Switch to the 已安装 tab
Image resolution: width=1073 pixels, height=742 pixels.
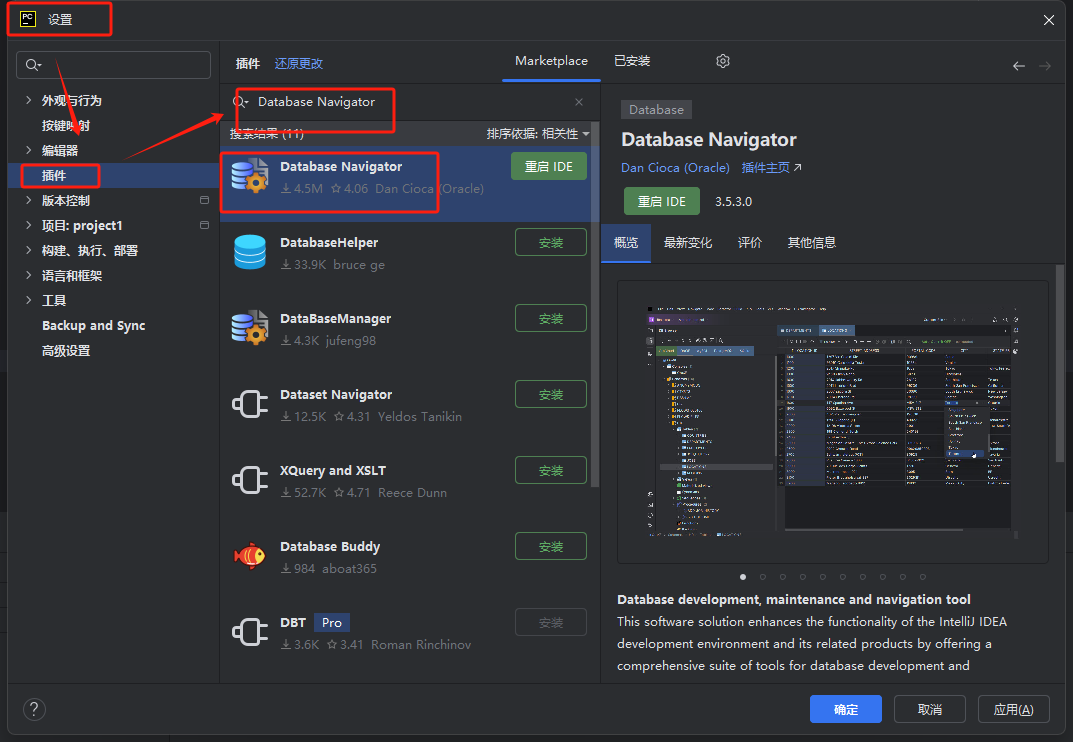(x=632, y=61)
